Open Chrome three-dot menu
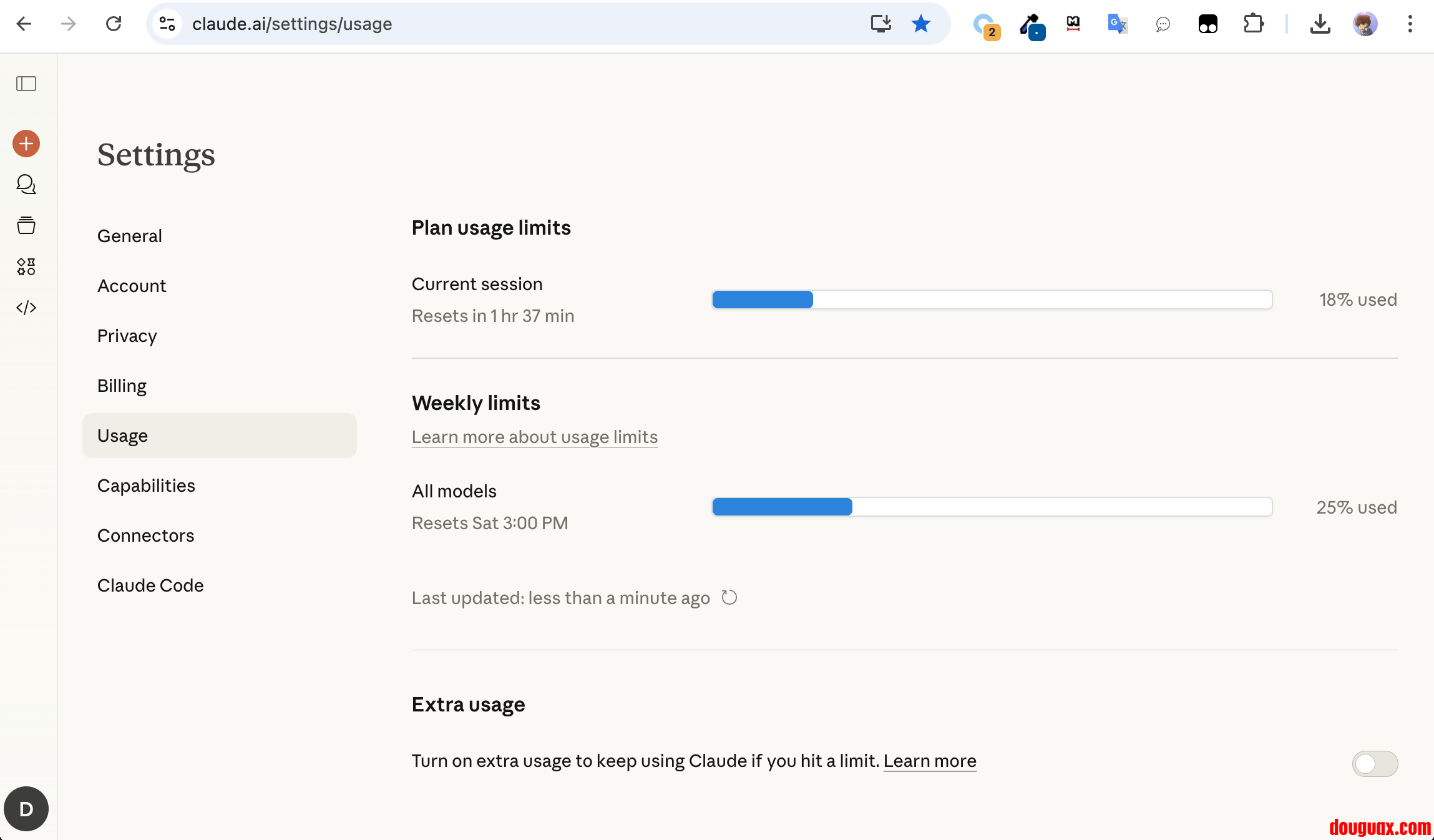Viewport: 1434px width, 840px height. [x=1410, y=24]
